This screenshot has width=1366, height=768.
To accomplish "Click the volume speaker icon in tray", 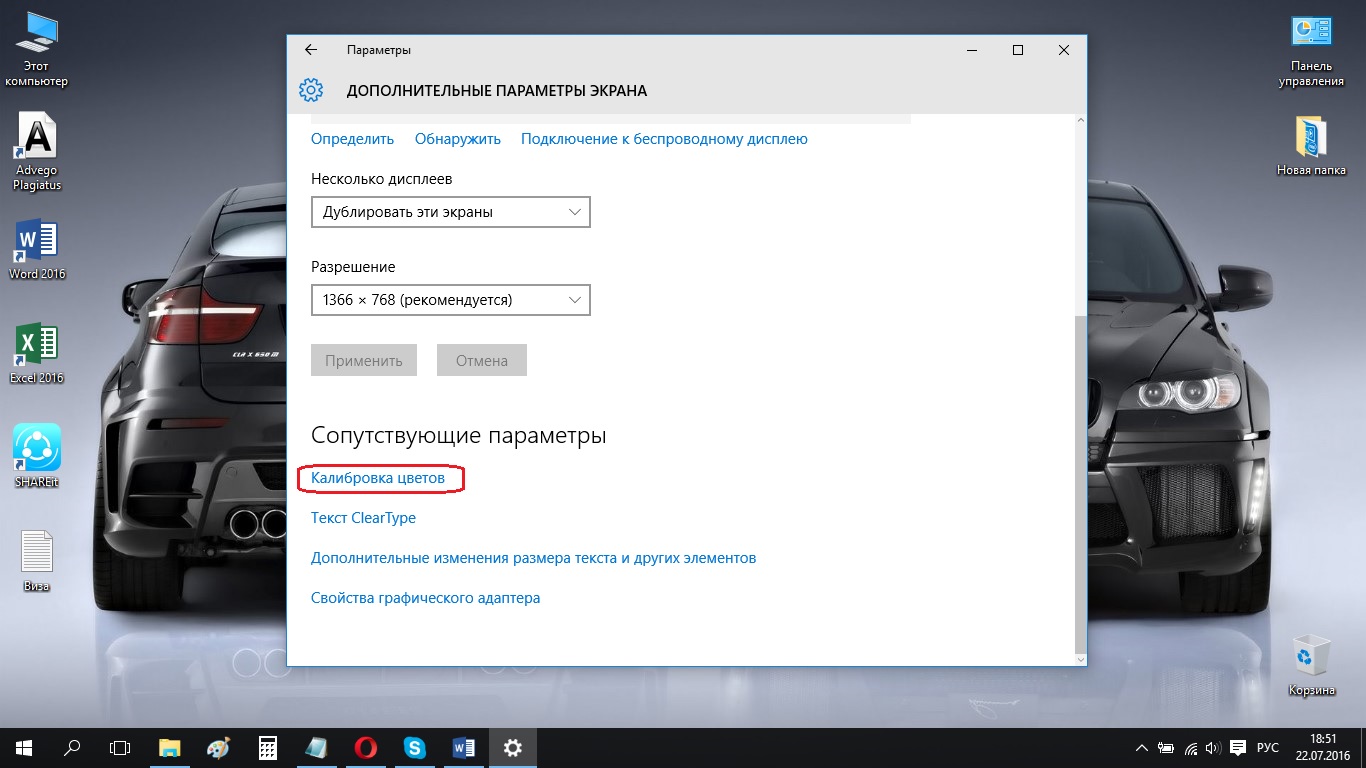I will [x=1213, y=748].
